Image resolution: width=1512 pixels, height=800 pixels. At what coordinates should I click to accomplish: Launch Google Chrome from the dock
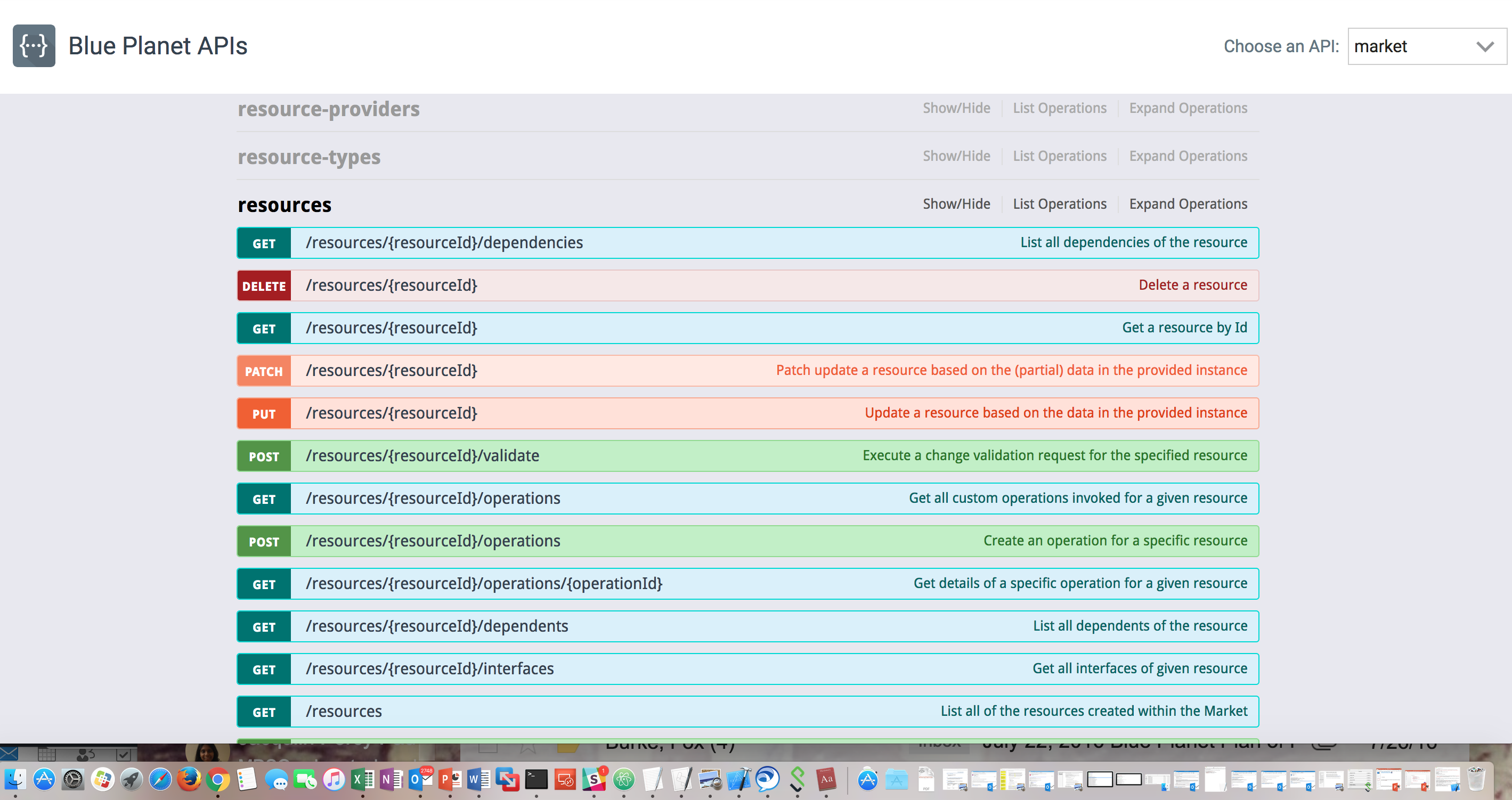pos(218,780)
